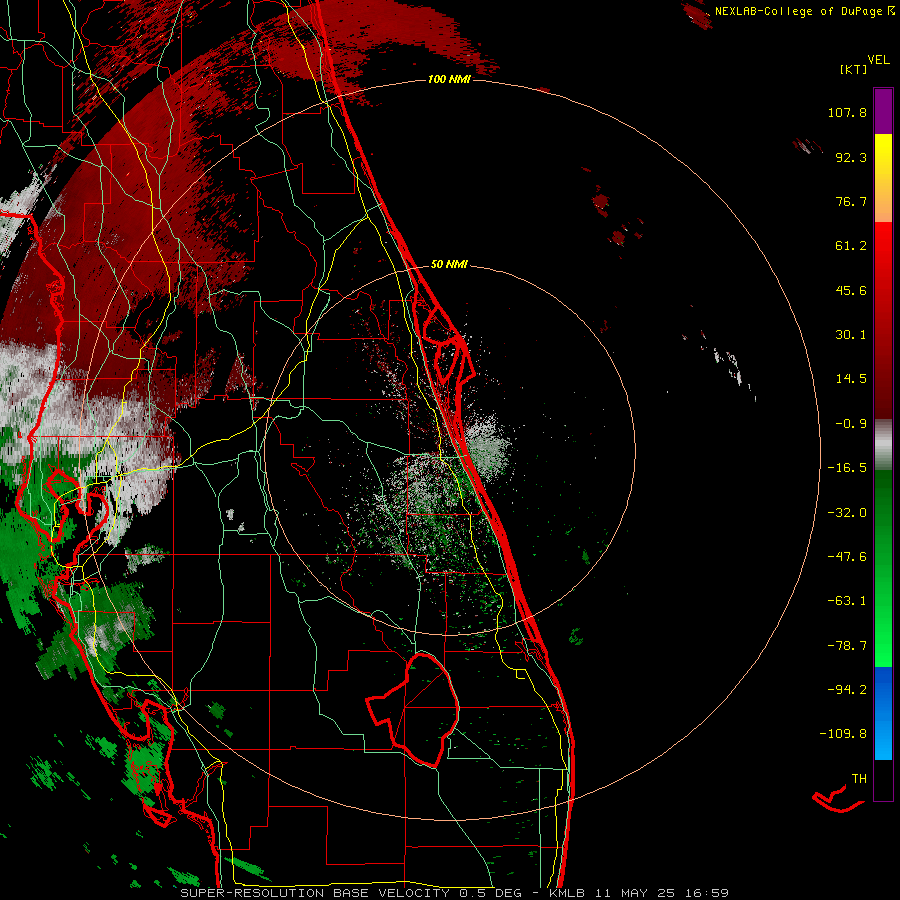Screen dimensions: 900x900
Task: Click the VEL legend title
Action: coord(878,60)
